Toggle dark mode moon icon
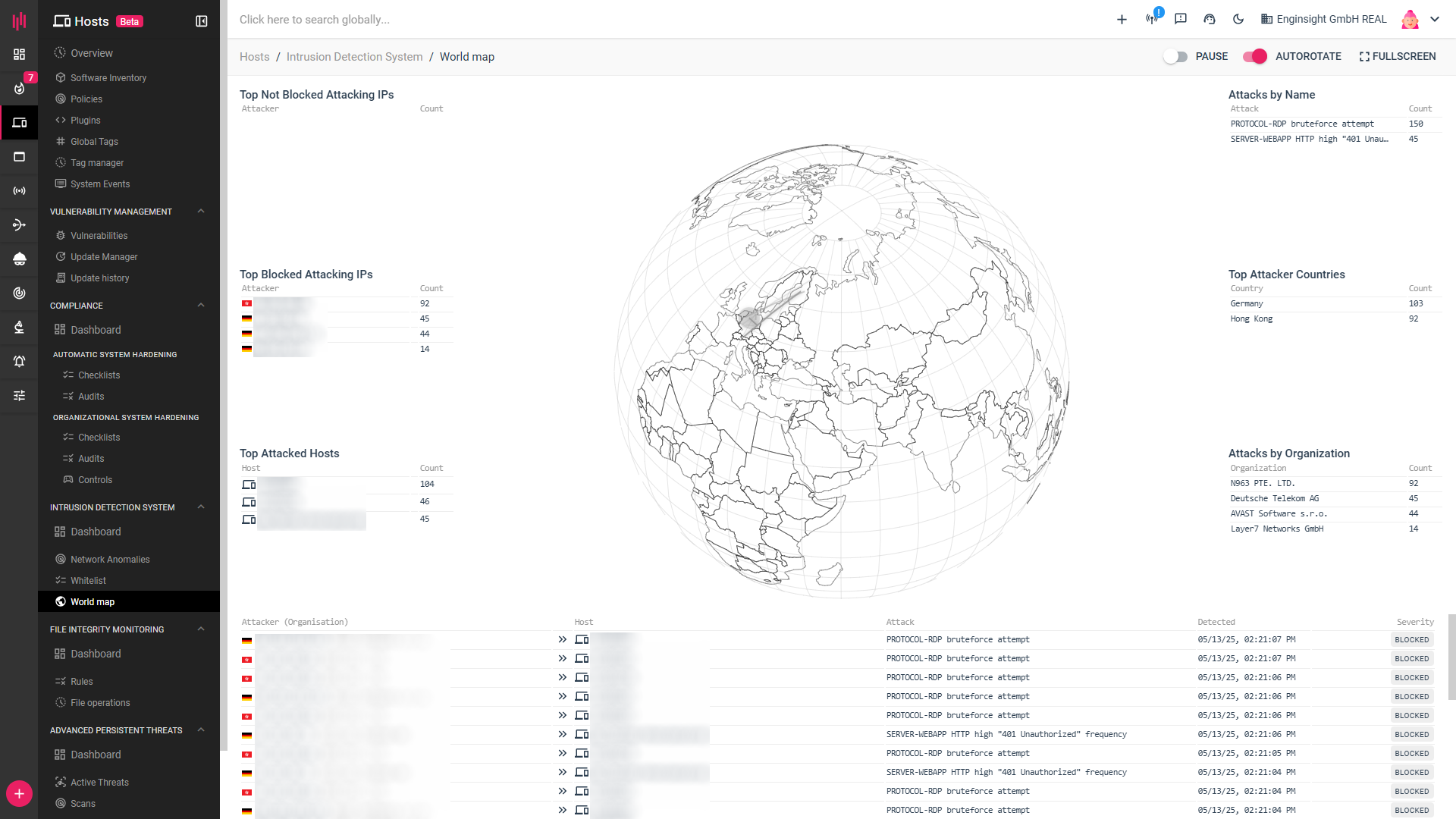The image size is (1456, 819). (1238, 19)
